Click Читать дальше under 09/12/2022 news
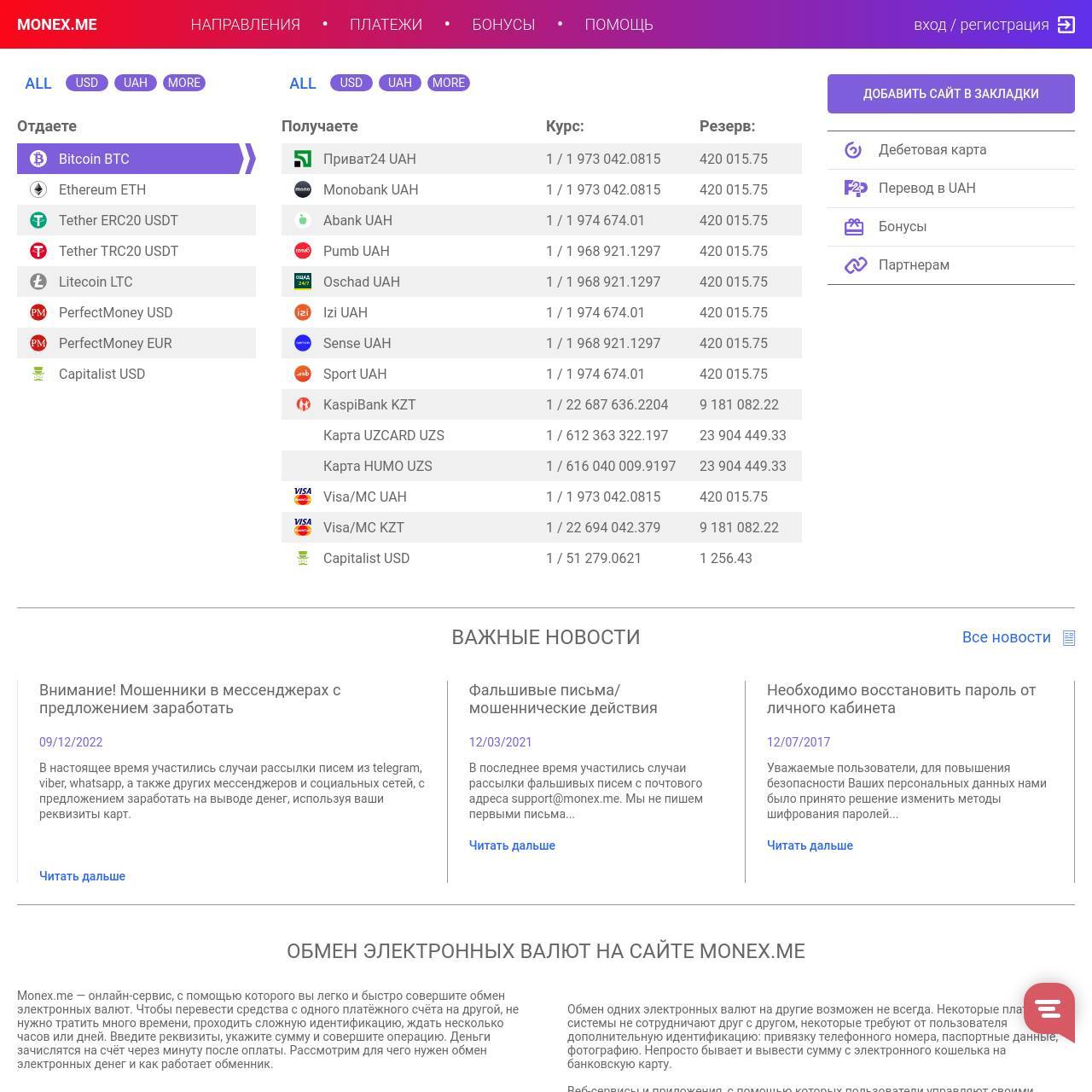This screenshot has width=1092, height=1092. [82, 876]
